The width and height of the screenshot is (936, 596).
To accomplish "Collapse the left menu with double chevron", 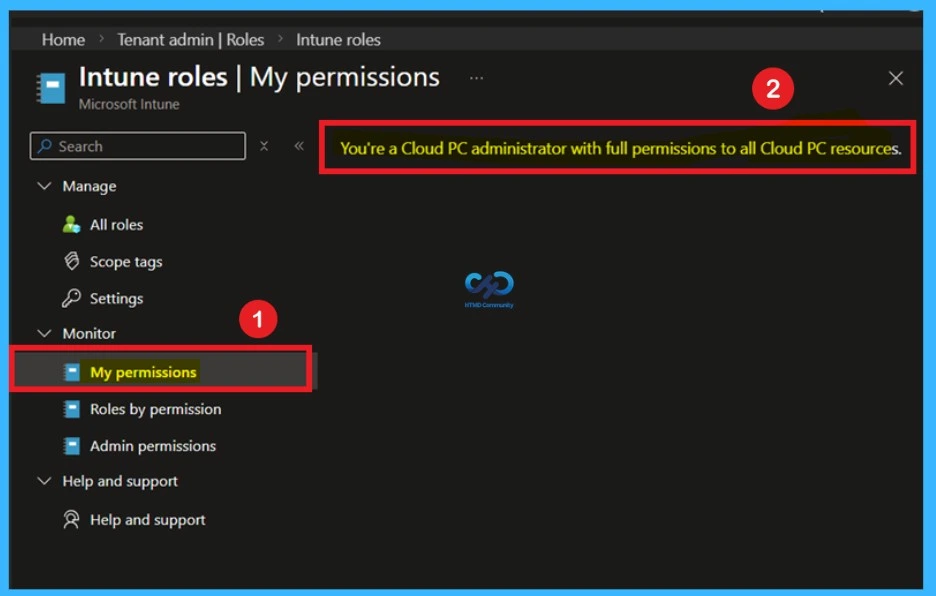I will [298, 146].
